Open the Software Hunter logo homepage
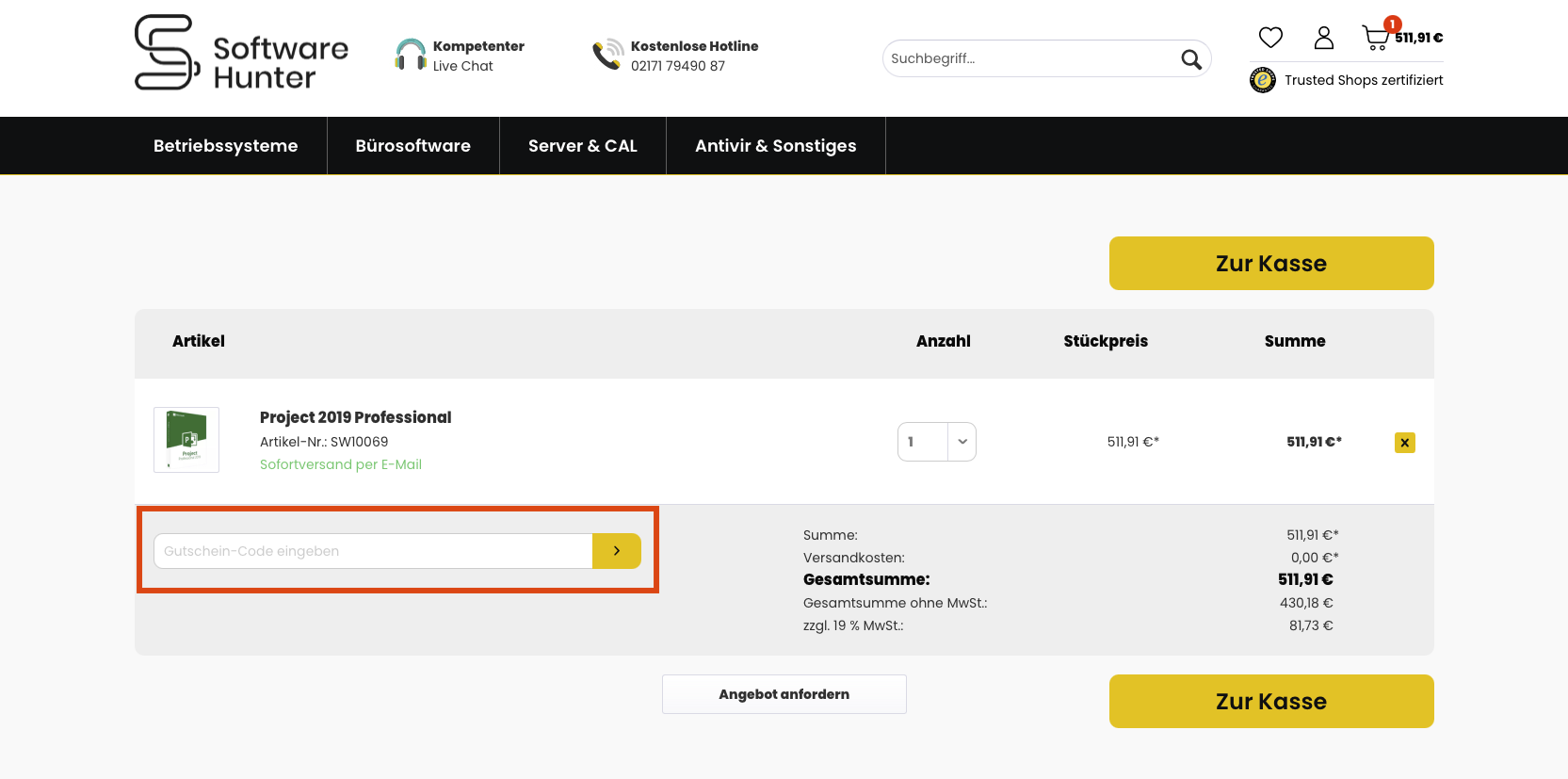 [241, 53]
